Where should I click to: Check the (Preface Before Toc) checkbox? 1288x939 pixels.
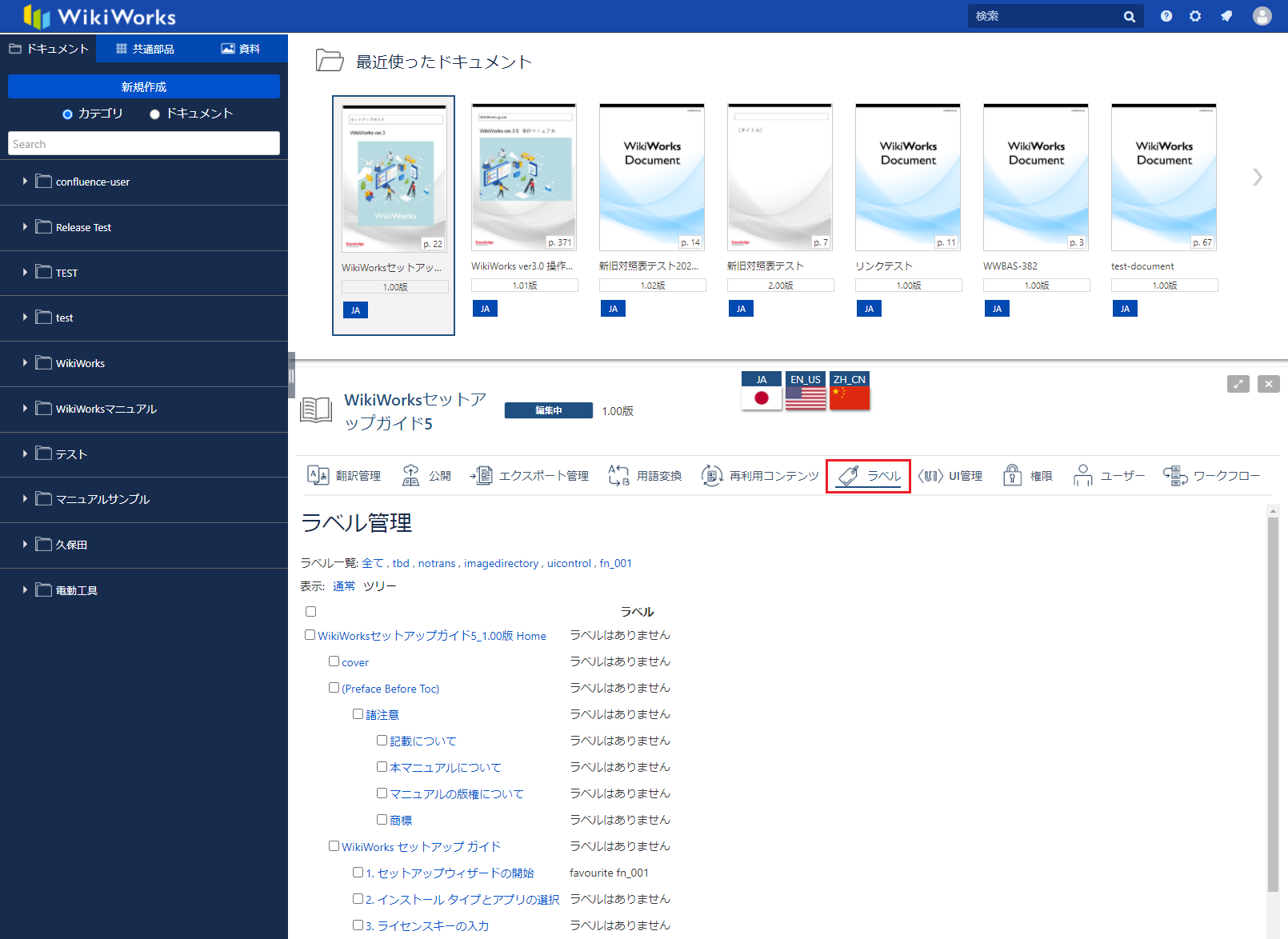pyautogui.click(x=334, y=688)
